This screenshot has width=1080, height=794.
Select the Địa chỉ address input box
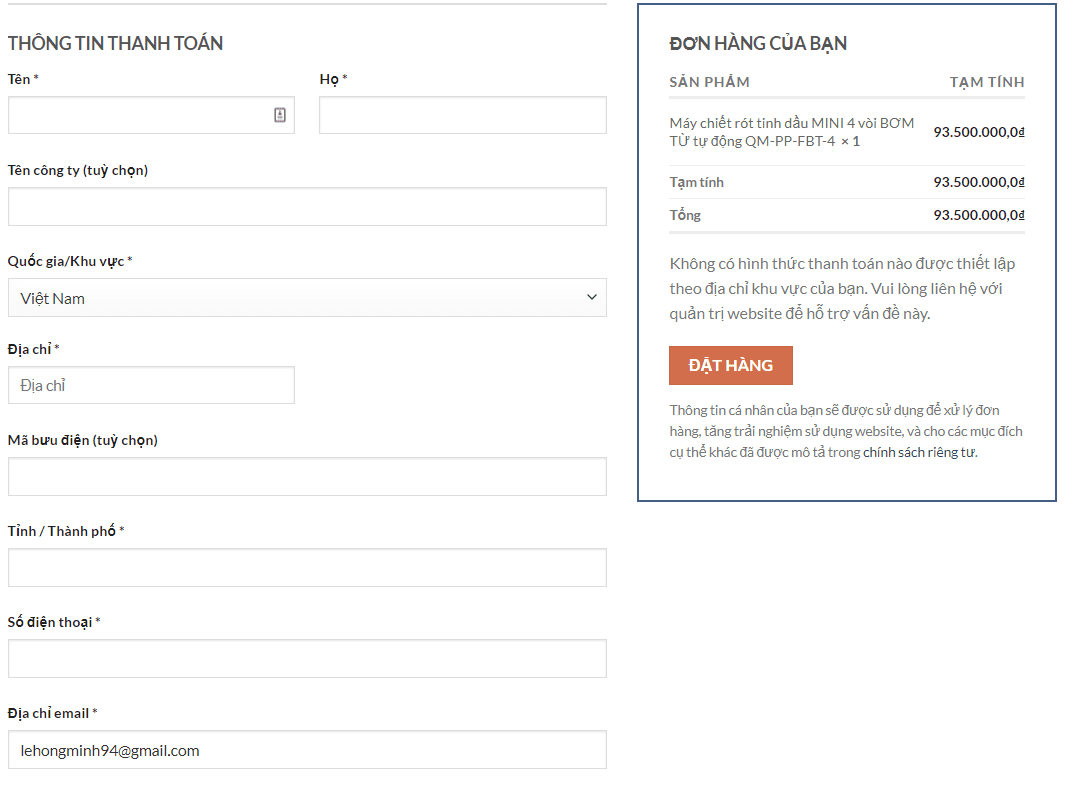pyautogui.click(x=151, y=385)
